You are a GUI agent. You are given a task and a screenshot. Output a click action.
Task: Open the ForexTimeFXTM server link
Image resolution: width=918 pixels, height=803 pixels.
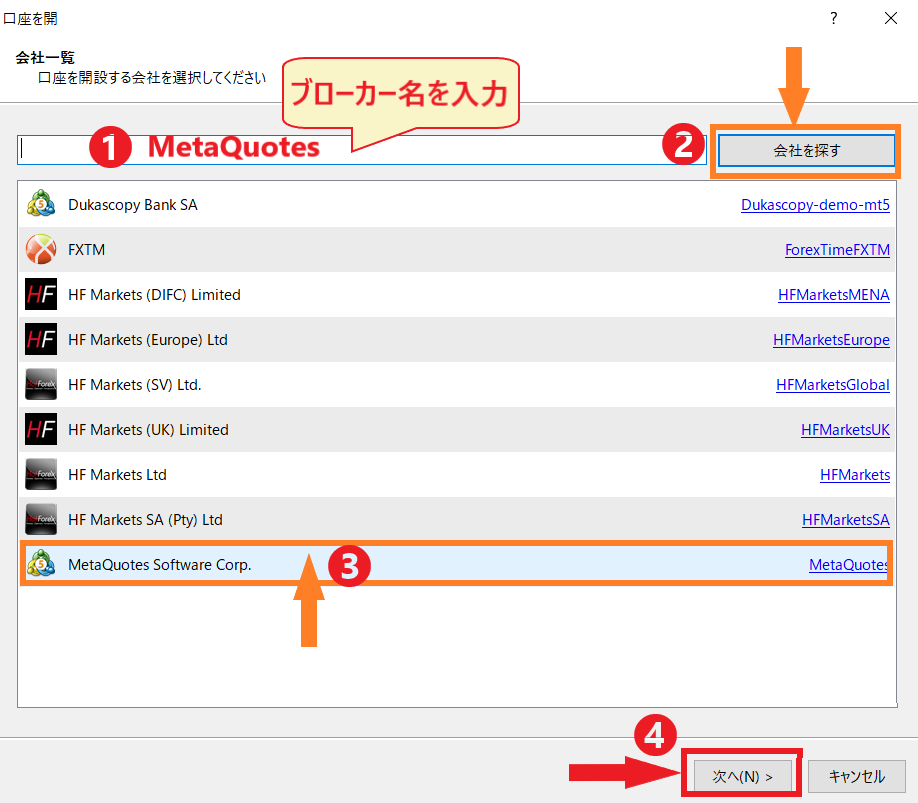[x=837, y=250]
